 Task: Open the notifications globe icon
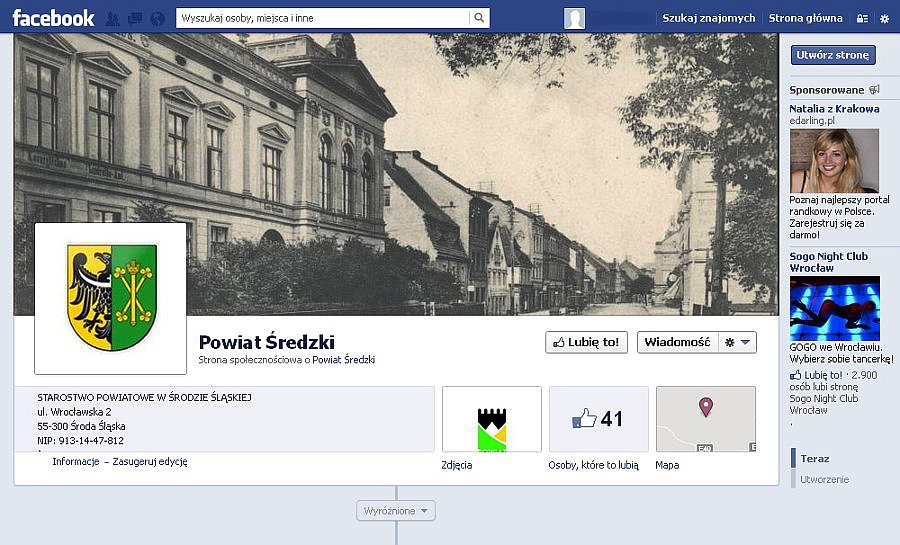coord(157,19)
